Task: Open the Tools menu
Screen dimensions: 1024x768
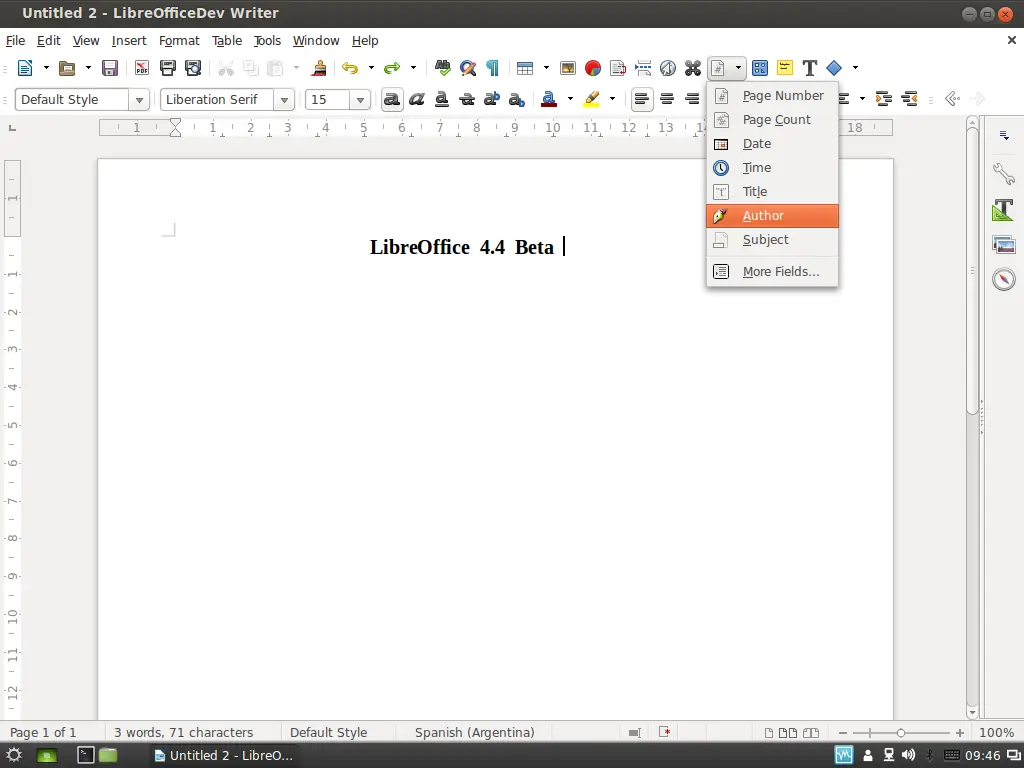Action: [267, 40]
